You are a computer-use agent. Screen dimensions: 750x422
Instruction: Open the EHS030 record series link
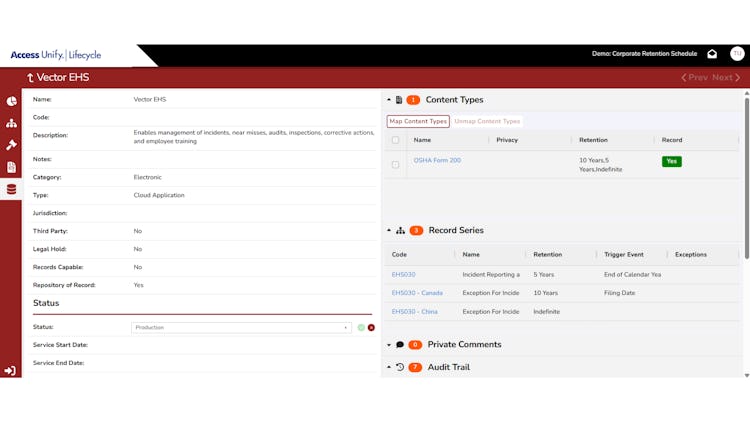click(403, 275)
